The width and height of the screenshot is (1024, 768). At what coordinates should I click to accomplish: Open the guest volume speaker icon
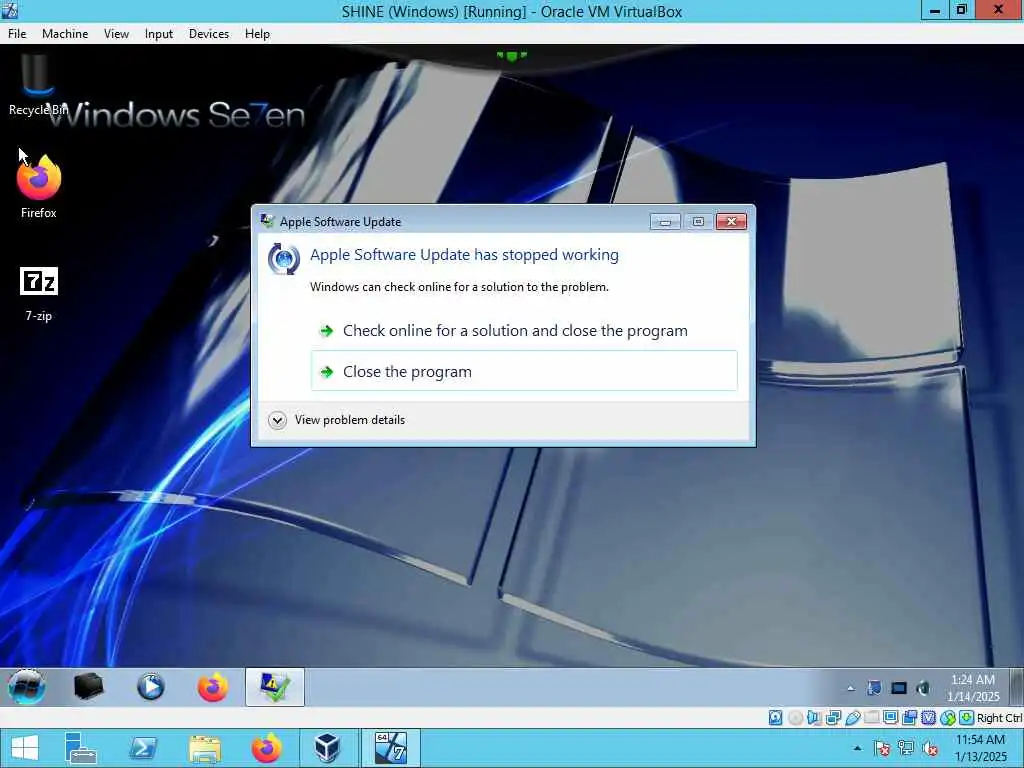pos(923,688)
